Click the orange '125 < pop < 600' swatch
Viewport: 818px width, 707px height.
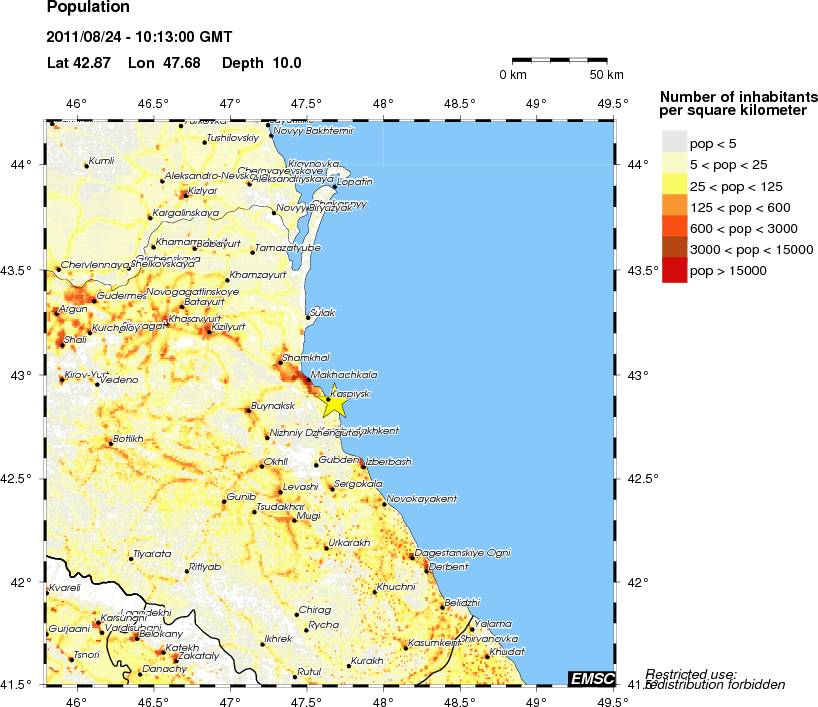pyautogui.click(x=675, y=207)
